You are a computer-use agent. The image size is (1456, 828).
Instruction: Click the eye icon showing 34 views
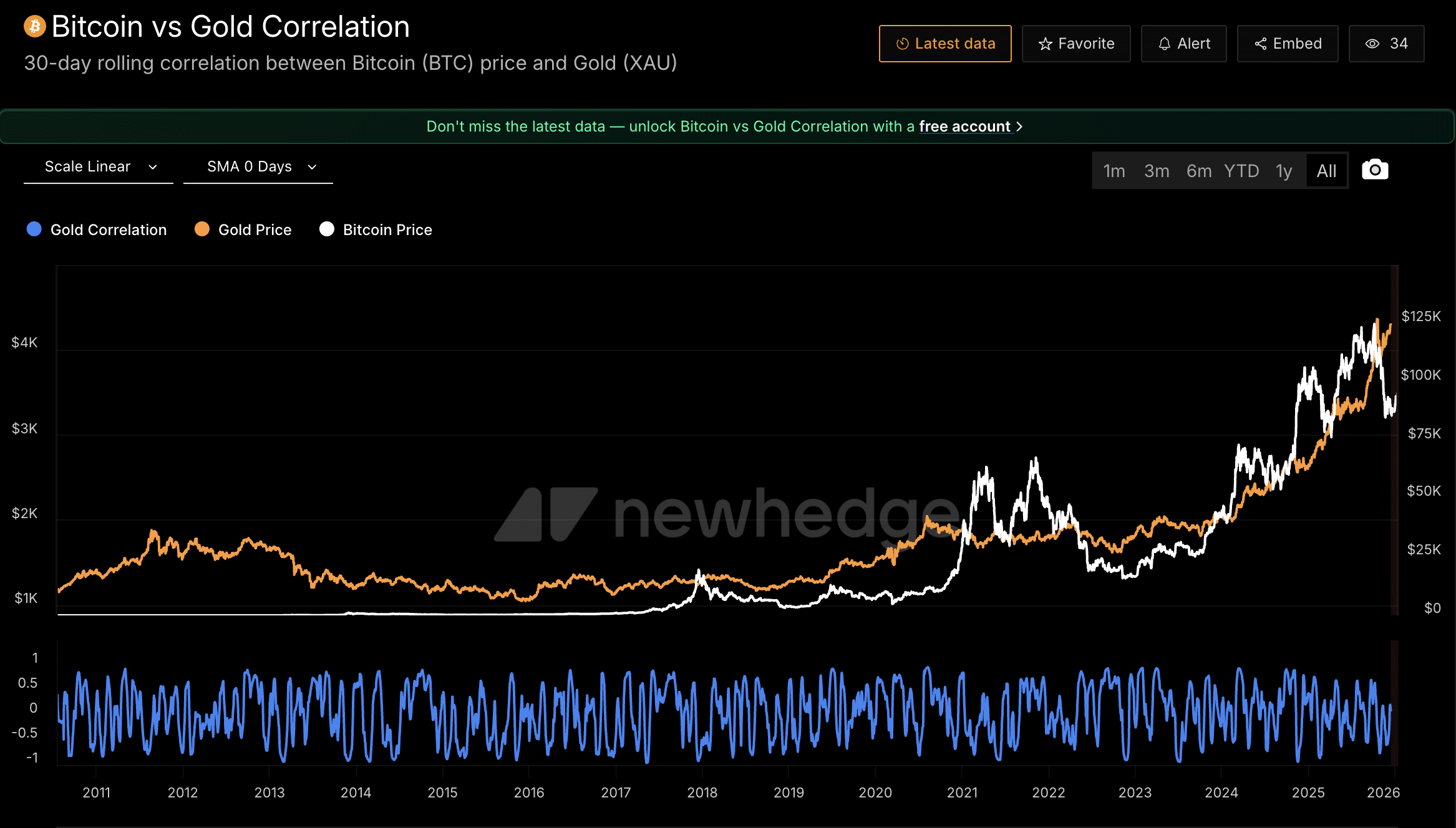click(x=1371, y=44)
